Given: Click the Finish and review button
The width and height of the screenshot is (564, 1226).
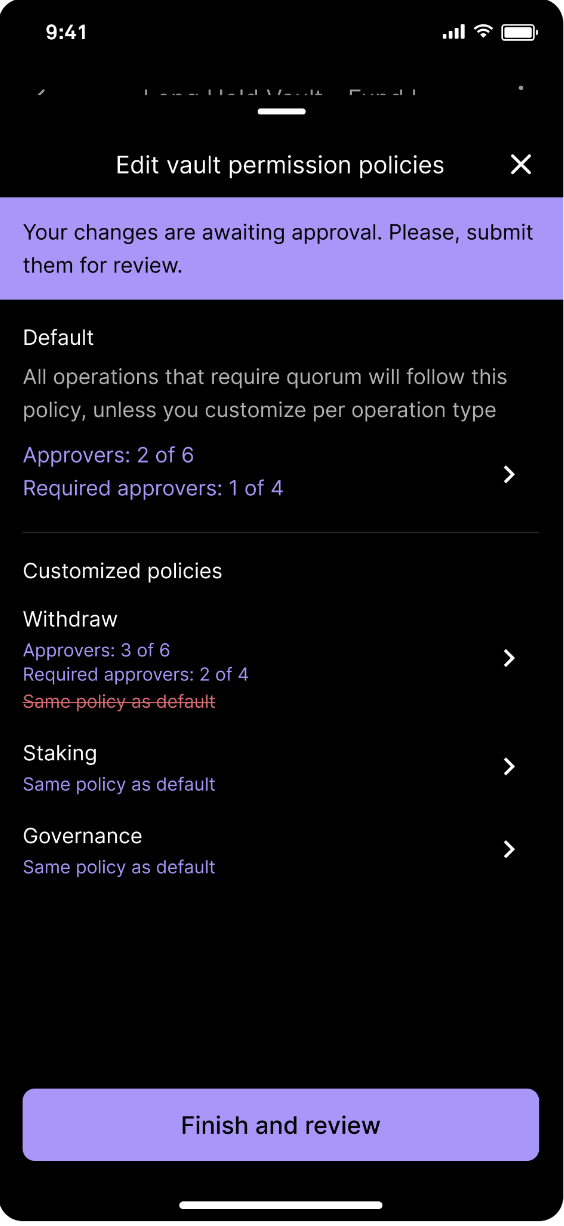Looking at the screenshot, I should pyautogui.click(x=281, y=1125).
